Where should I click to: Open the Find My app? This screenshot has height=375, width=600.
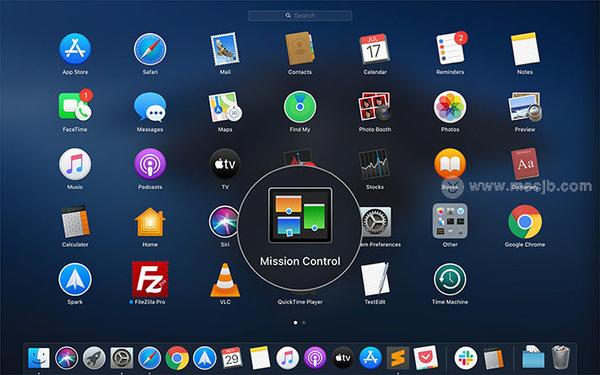tap(300, 107)
